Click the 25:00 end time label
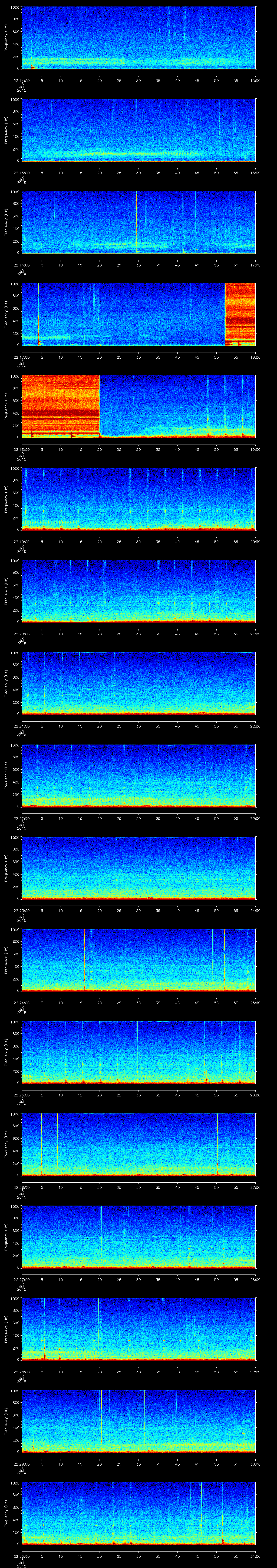The width and height of the screenshot is (277, 1568). click(255, 1003)
